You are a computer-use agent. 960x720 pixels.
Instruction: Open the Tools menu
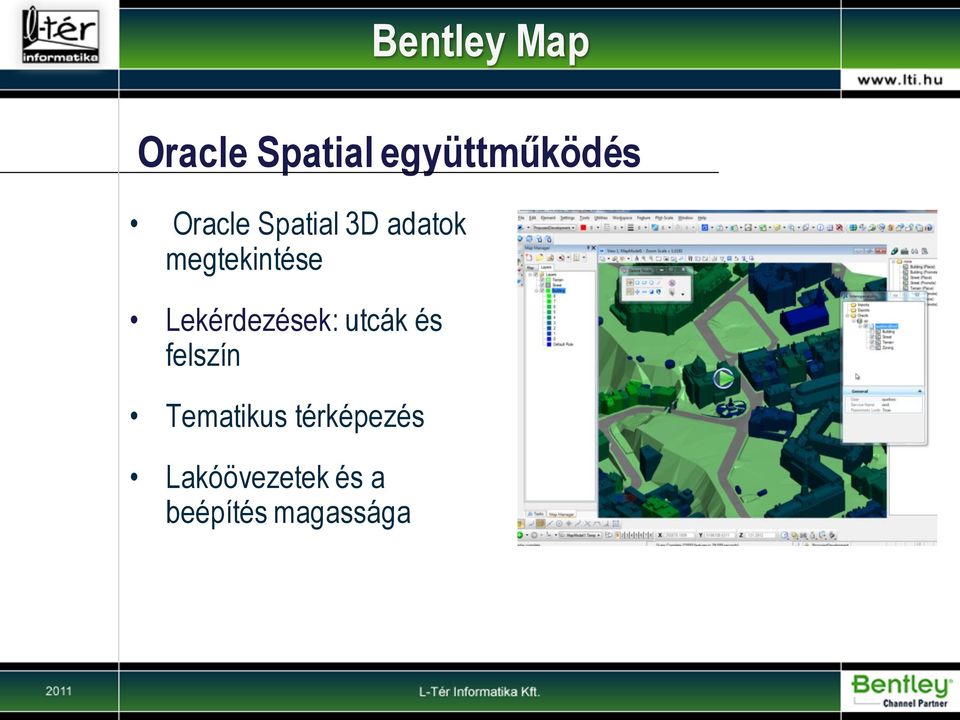pyautogui.click(x=585, y=218)
